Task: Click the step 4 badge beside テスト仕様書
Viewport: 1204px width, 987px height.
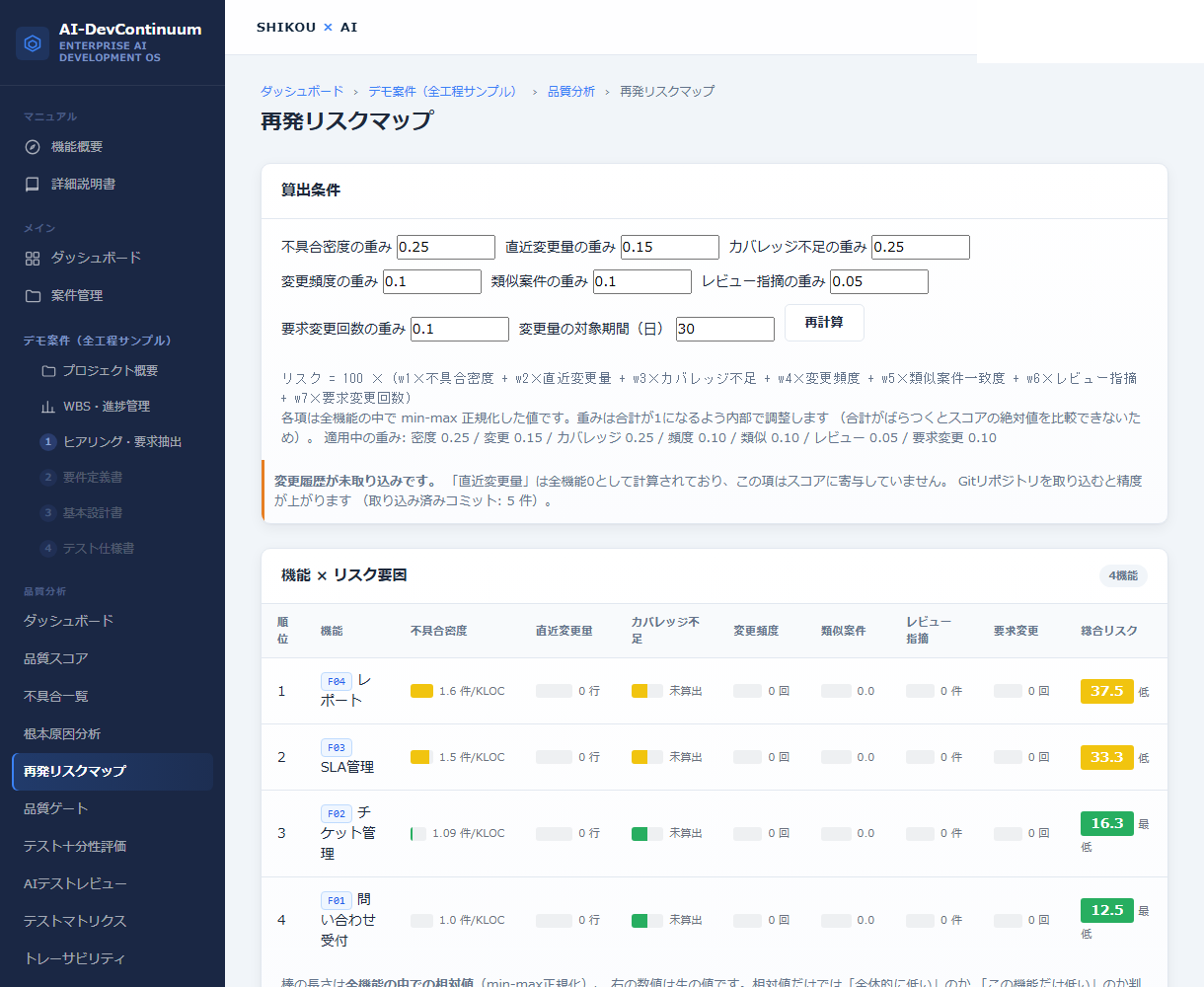Action: (47, 549)
